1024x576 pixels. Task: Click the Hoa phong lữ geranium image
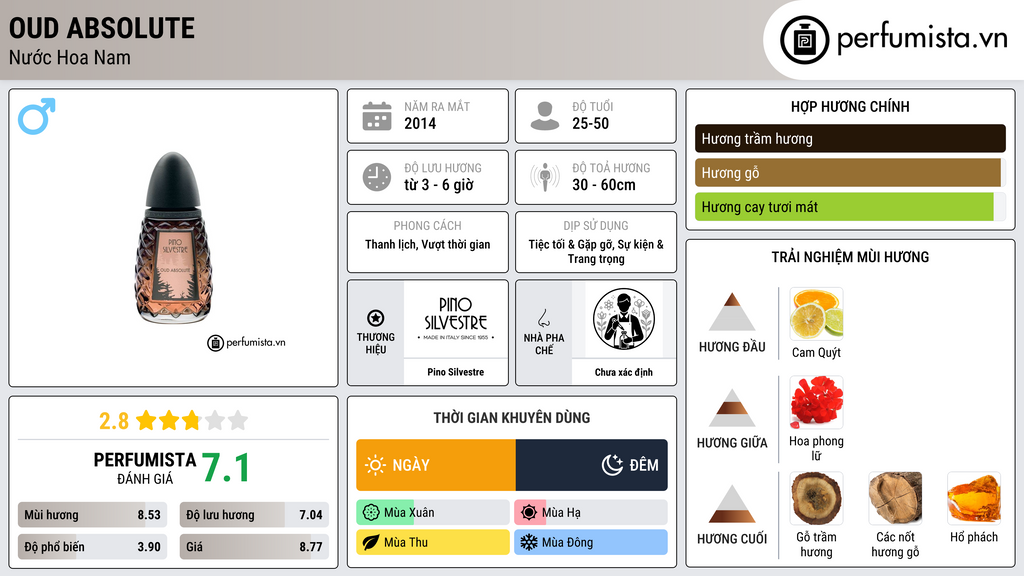(816, 402)
